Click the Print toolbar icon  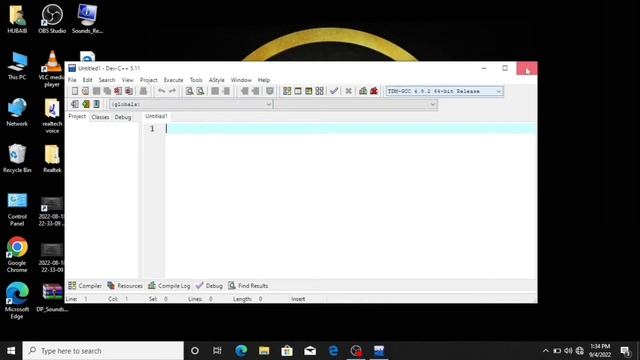[143, 91]
